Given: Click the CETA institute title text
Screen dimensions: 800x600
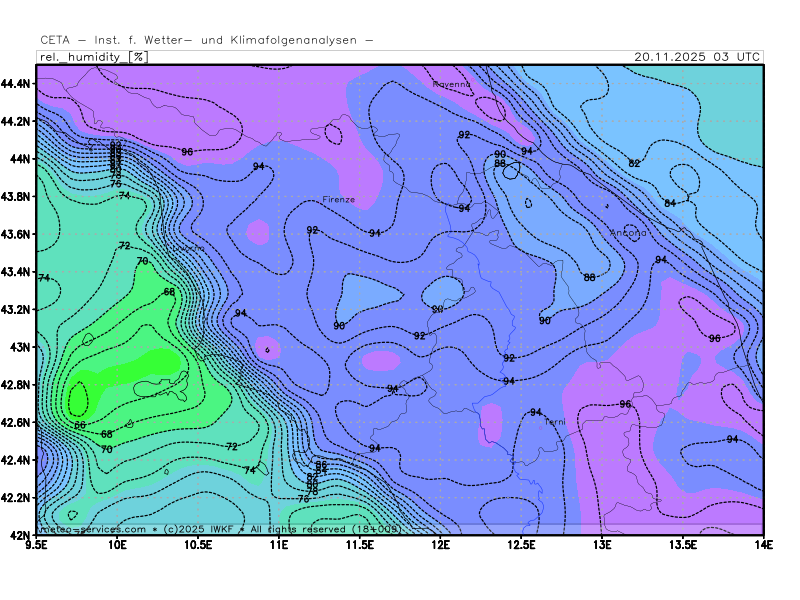Looking at the screenshot, I should tap(206, 40).
